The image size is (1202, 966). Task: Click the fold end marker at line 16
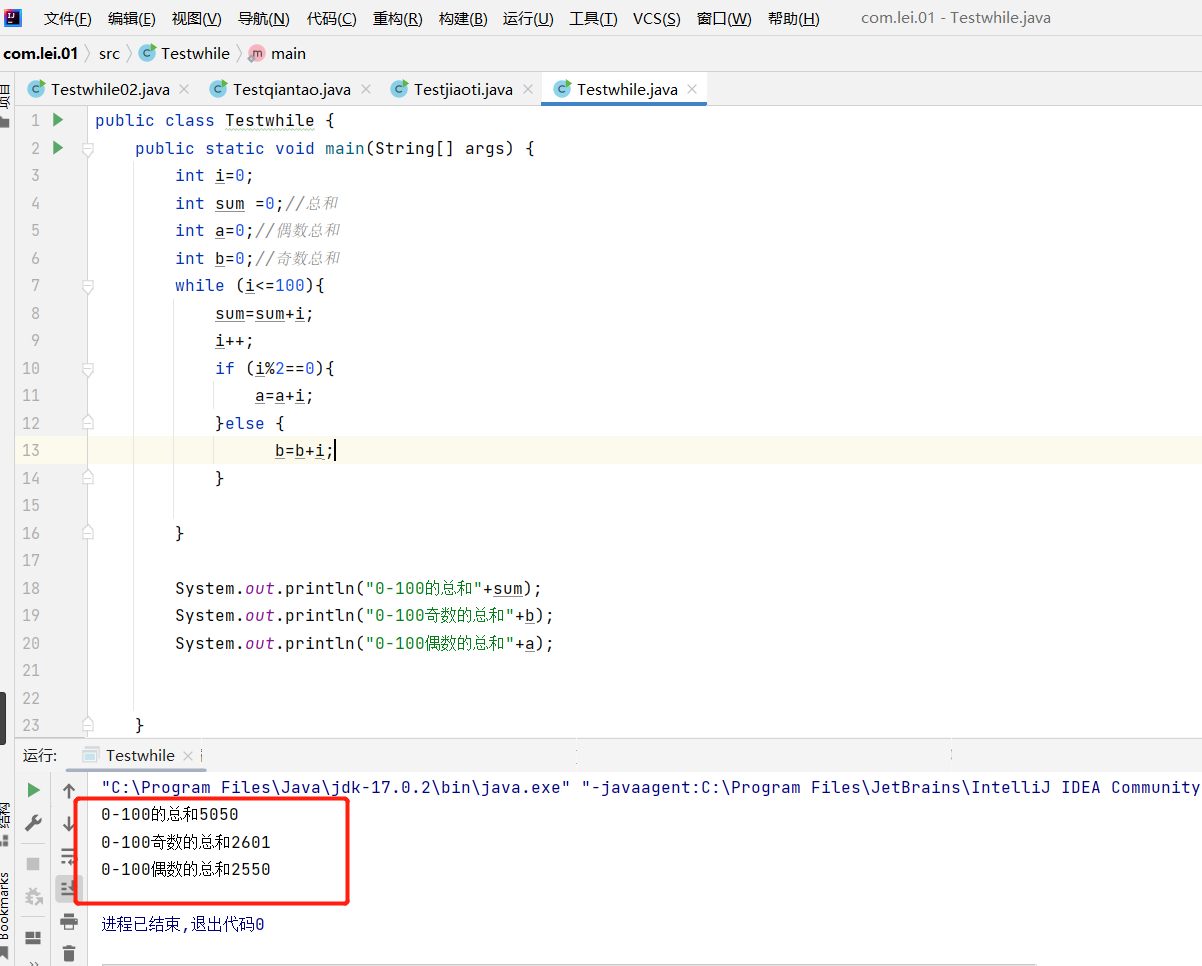pyautogui.click(x=88, y=533)
